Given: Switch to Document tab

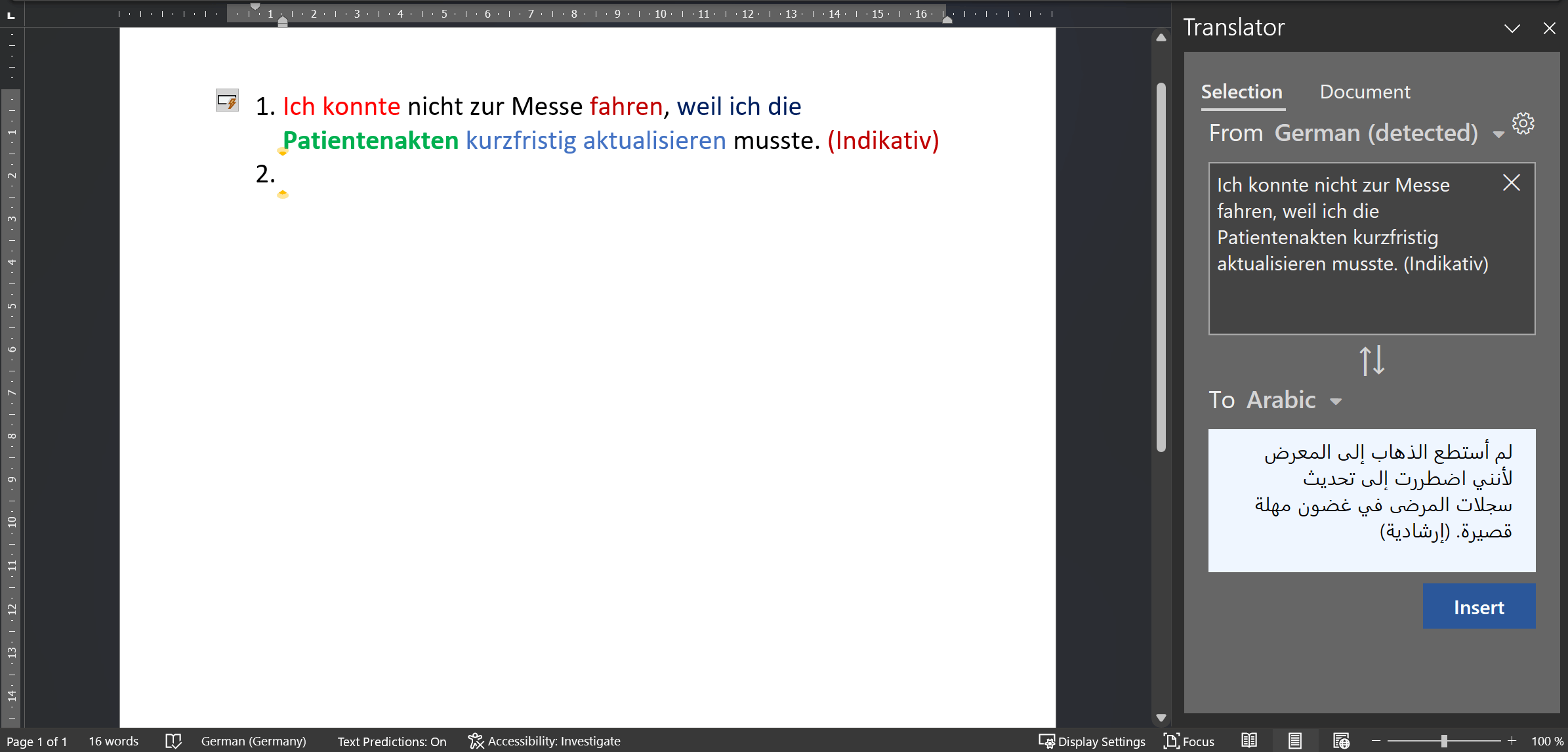Looking at the screenshot, I should point(1365,92).
